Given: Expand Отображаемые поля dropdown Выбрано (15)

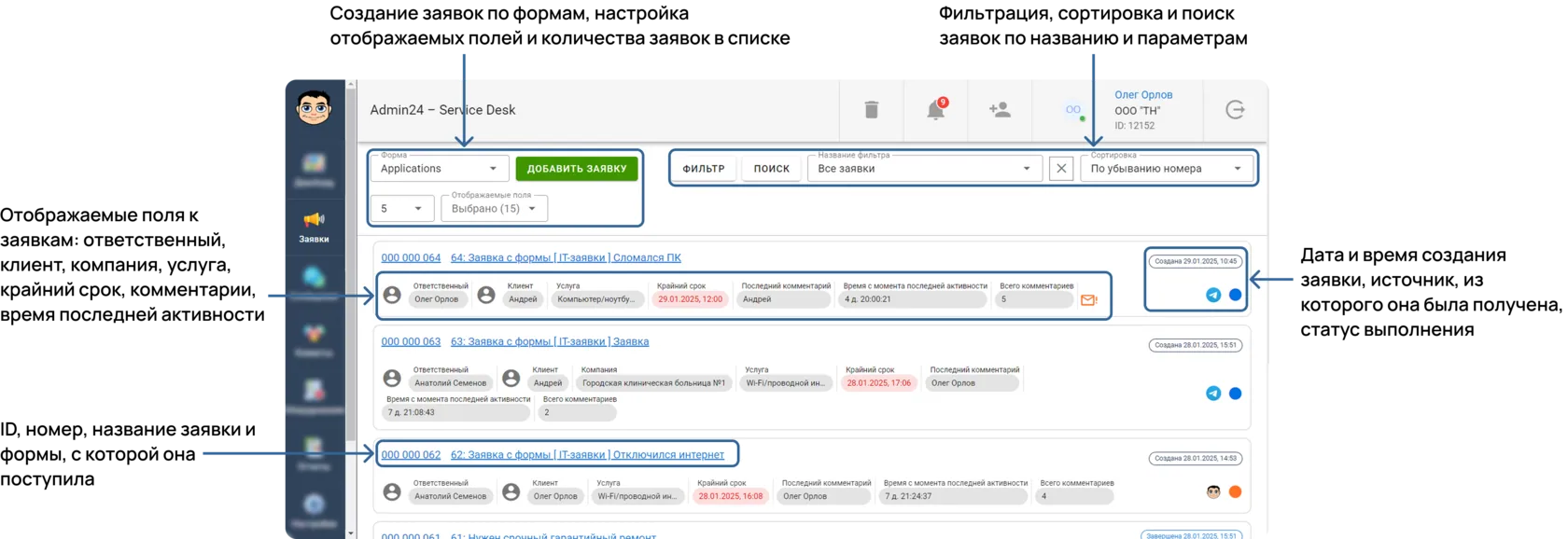Looking at the screenshot, I should (x=495, y=209).
